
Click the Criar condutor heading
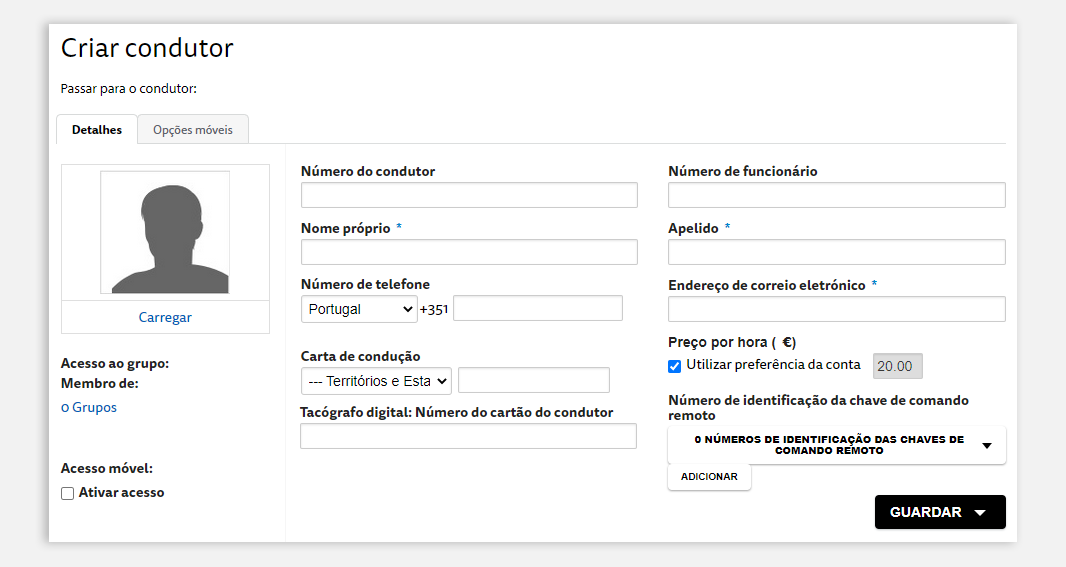[x=147, y=48]
